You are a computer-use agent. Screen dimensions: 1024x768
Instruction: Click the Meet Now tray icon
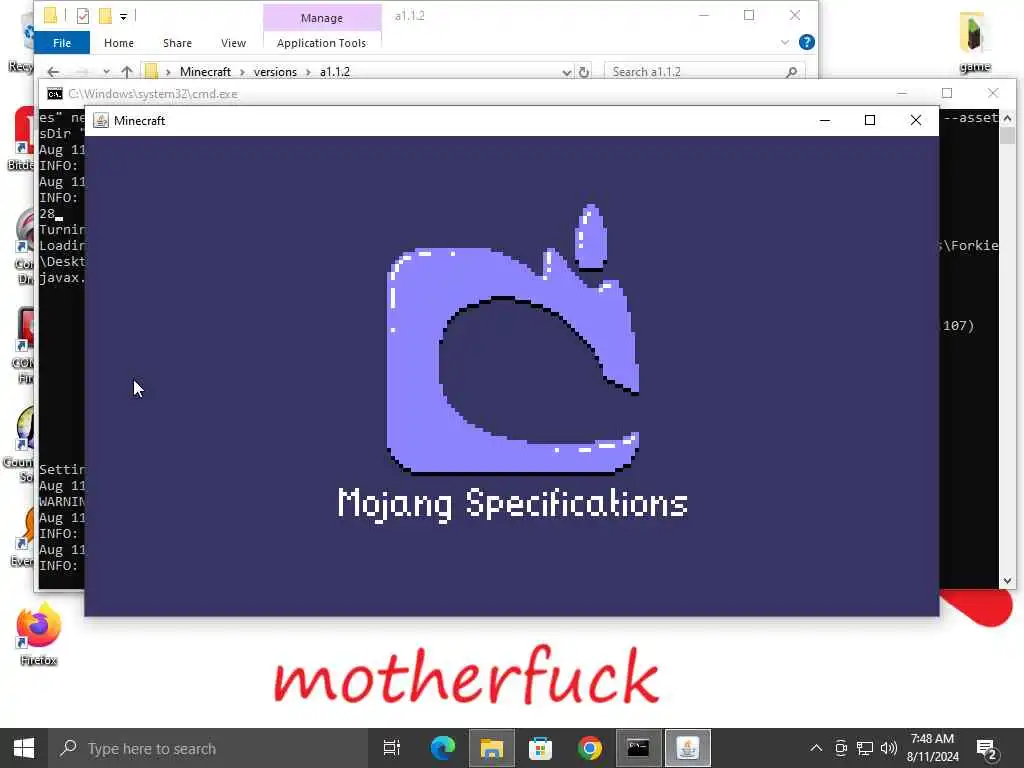pos(841,748)
